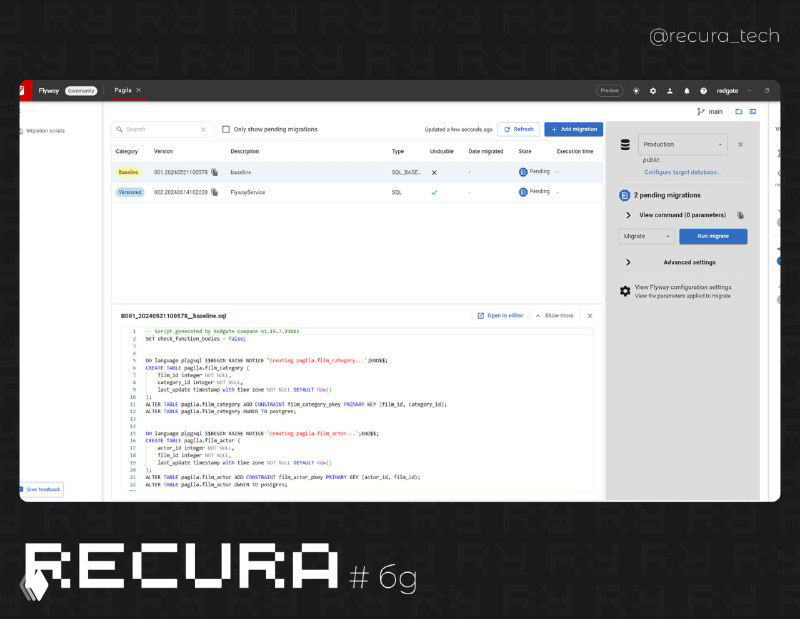Copy version number of baseline migration

pos(214,172)
